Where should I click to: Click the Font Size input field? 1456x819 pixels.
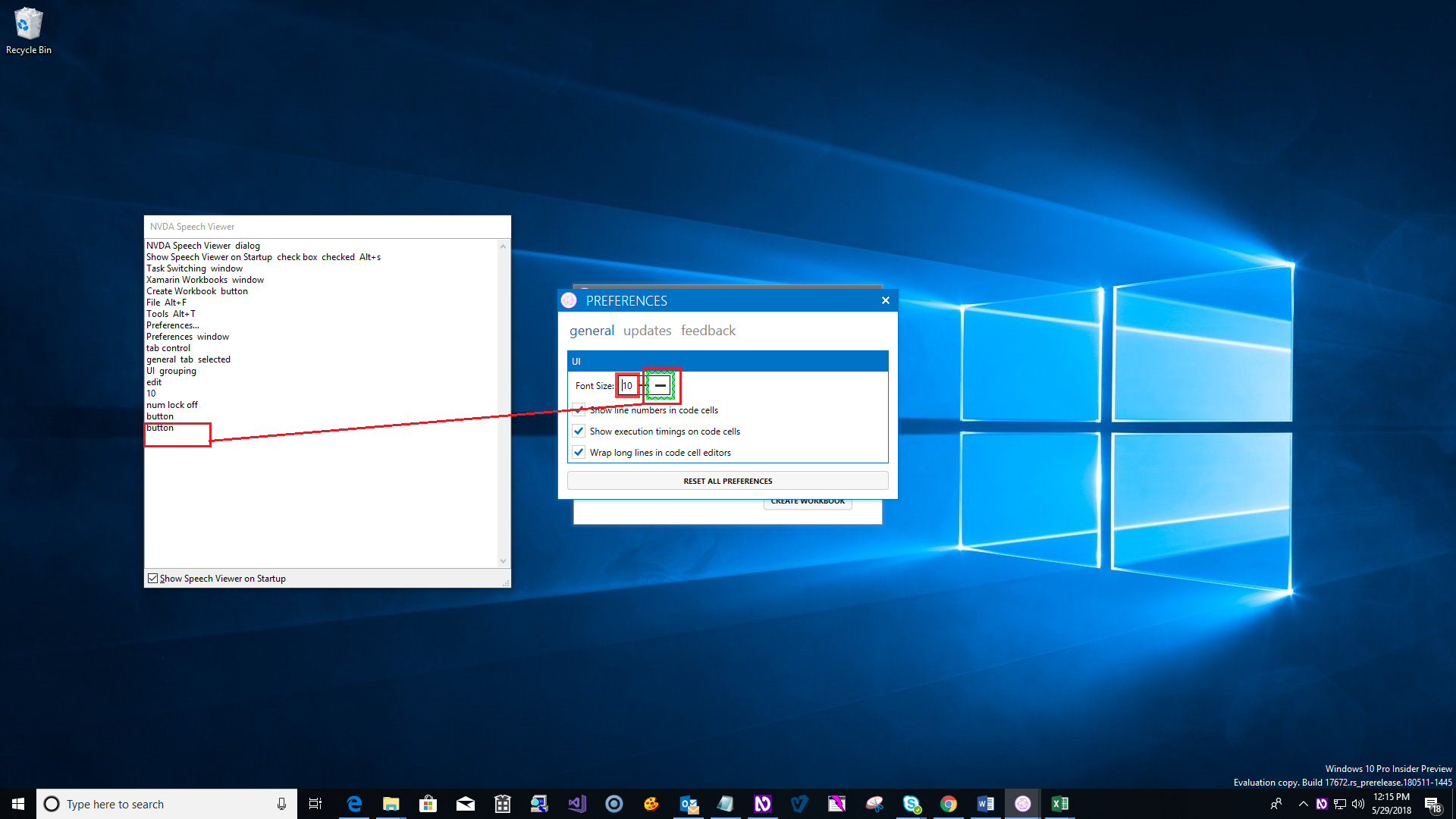628,386
